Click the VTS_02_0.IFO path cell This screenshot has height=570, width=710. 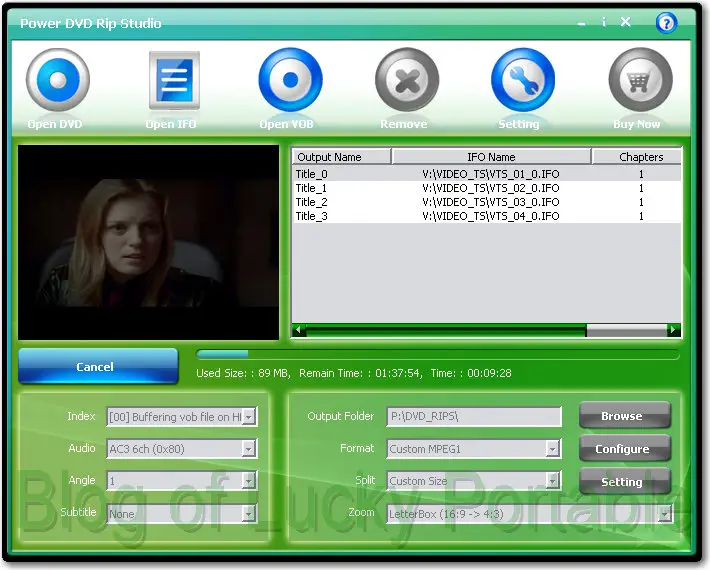[491, 188]
